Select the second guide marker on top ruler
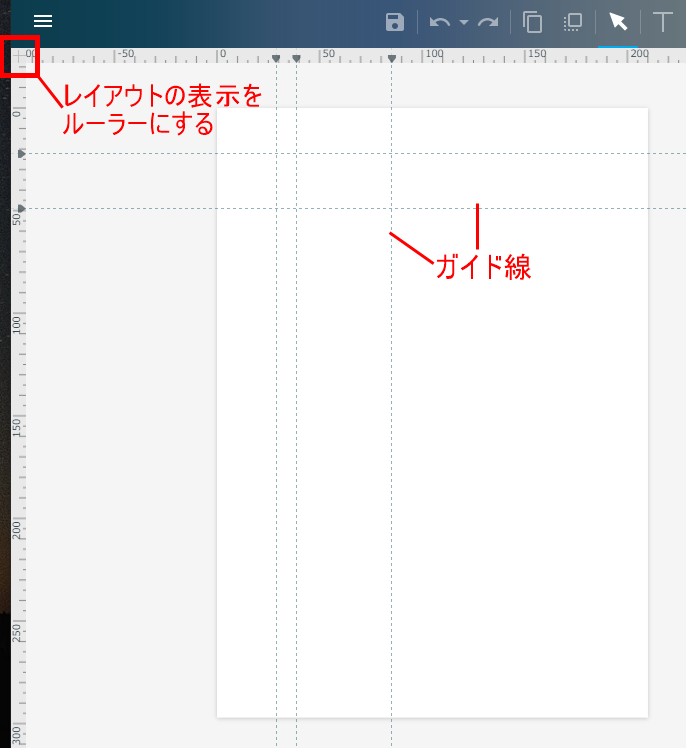The image size is (686, 748). coord(297,59)
